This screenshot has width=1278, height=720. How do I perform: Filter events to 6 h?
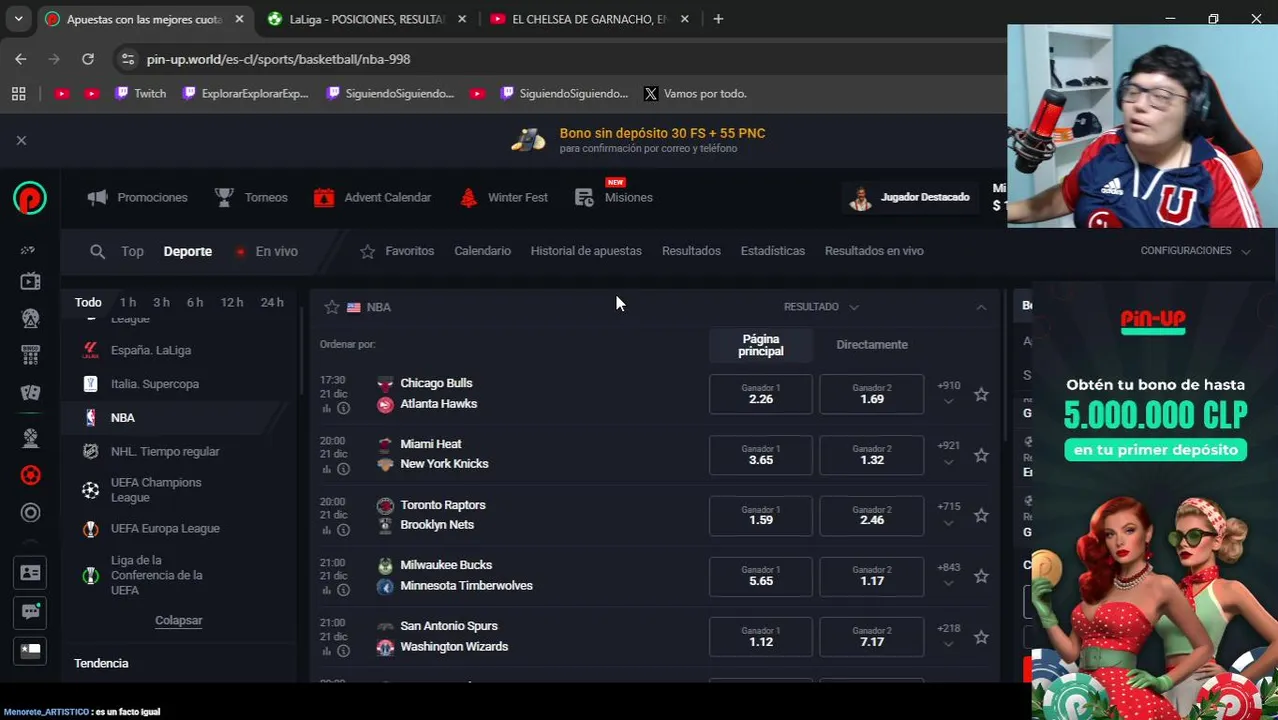(x=195, y=302)
